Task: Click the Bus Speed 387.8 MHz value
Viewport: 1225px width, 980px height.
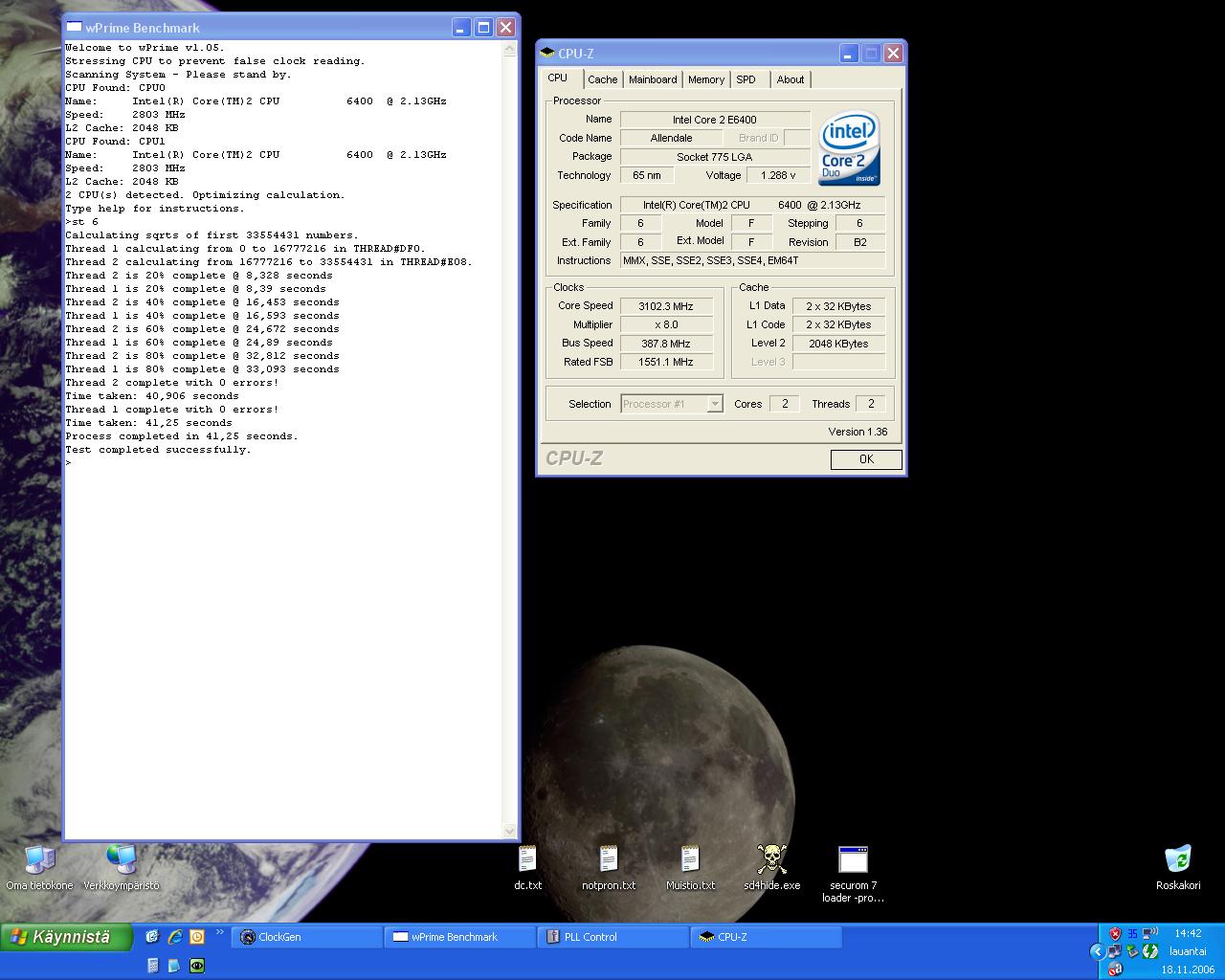Action: (x=666, y=344)
